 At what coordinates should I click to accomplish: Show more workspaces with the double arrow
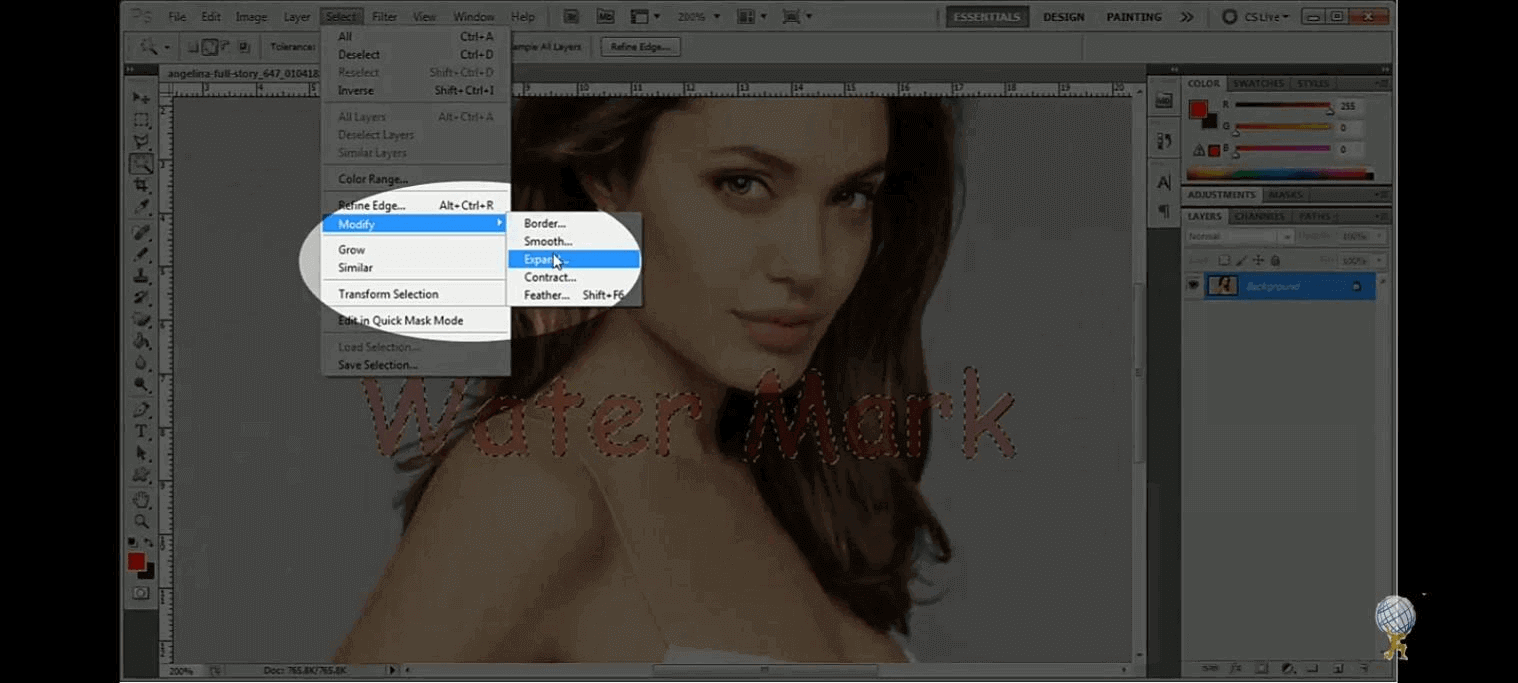click(1187, 17)
